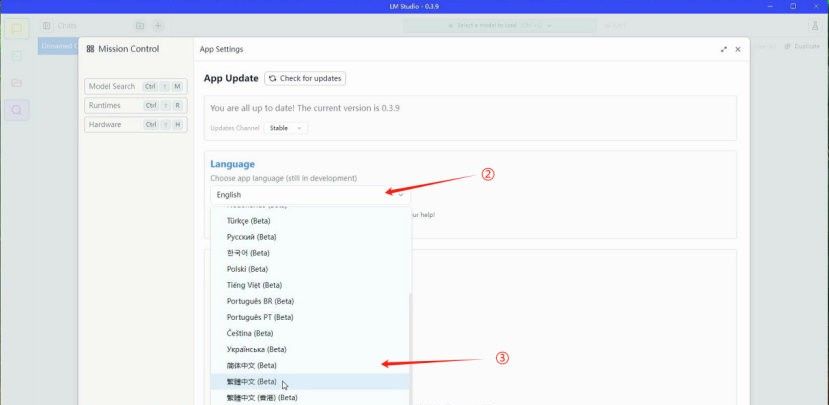Create a new chat folder

140,26
